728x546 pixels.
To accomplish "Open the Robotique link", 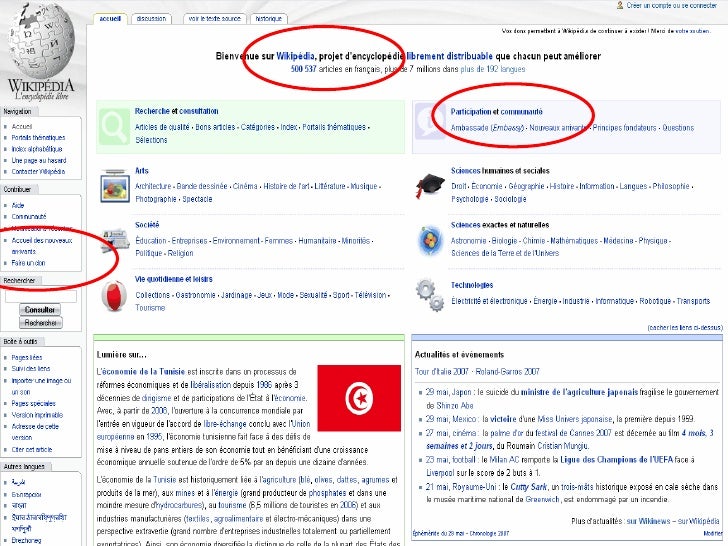I will pos(655,301).
